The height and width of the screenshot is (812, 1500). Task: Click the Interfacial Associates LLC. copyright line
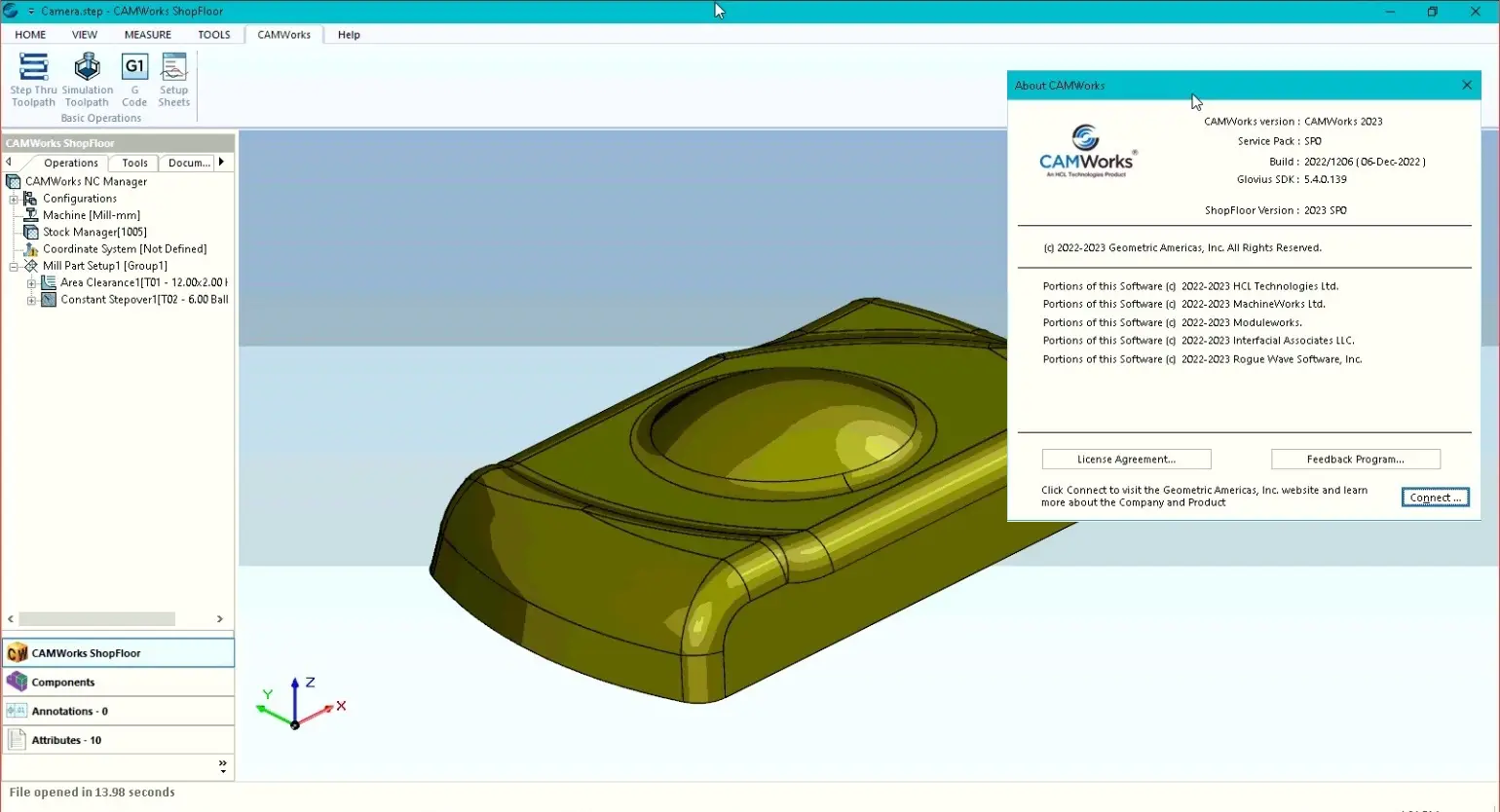[1198, 341]
